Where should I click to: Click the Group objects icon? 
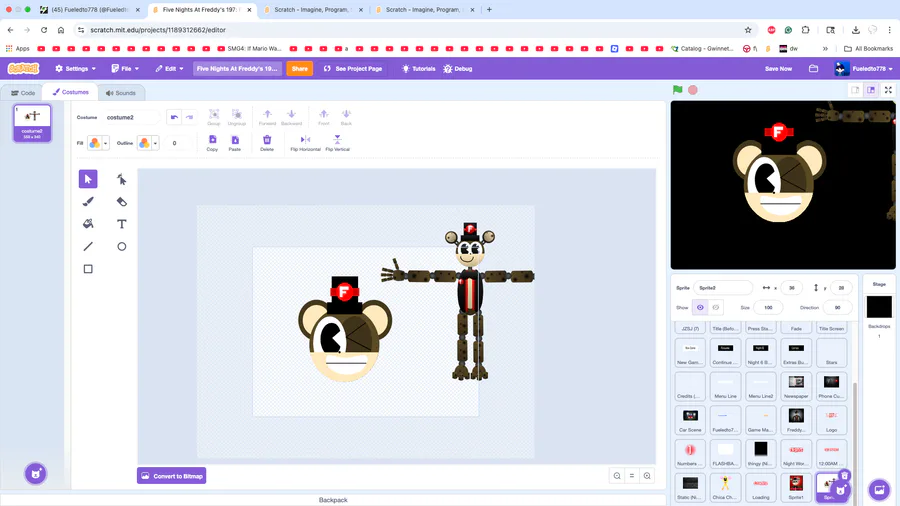click(214, 117)
